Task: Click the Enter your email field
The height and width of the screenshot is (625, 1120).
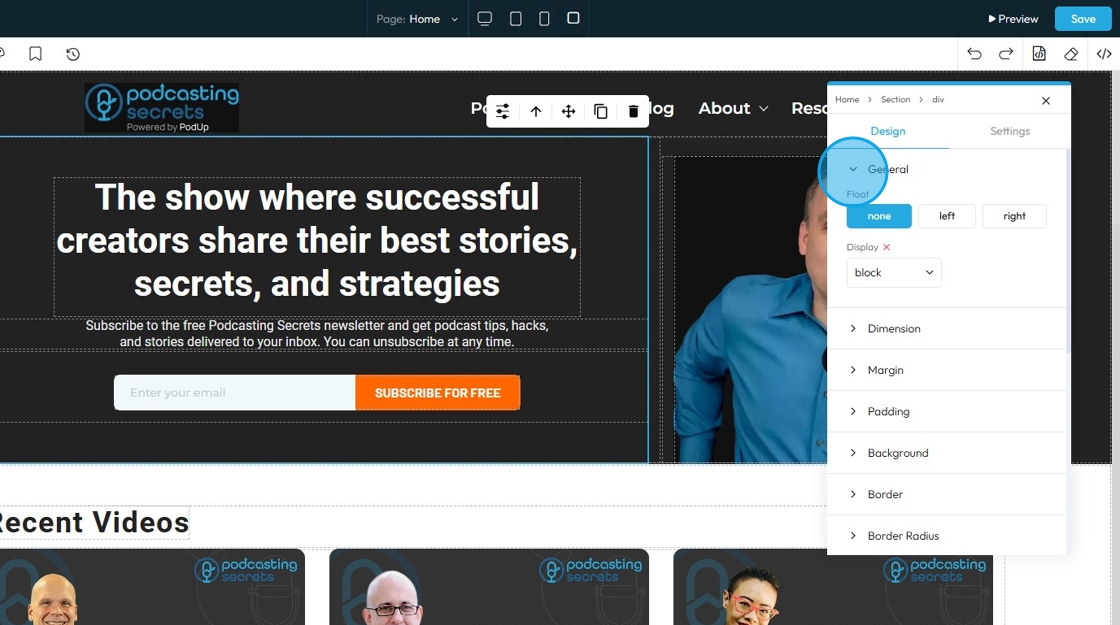Action: tap(234, 393)
